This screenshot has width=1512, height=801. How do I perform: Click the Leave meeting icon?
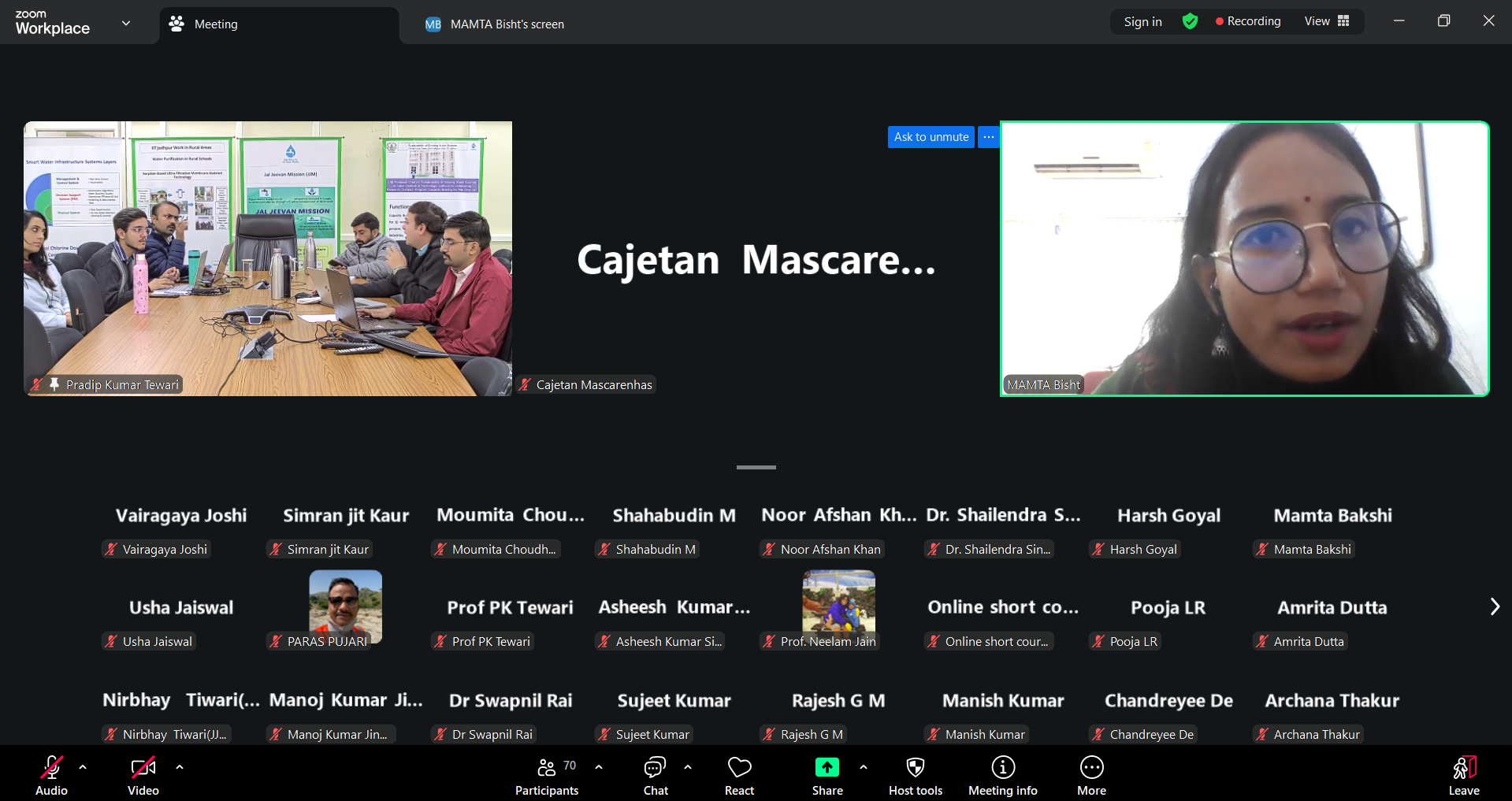tap(1463, 768)
